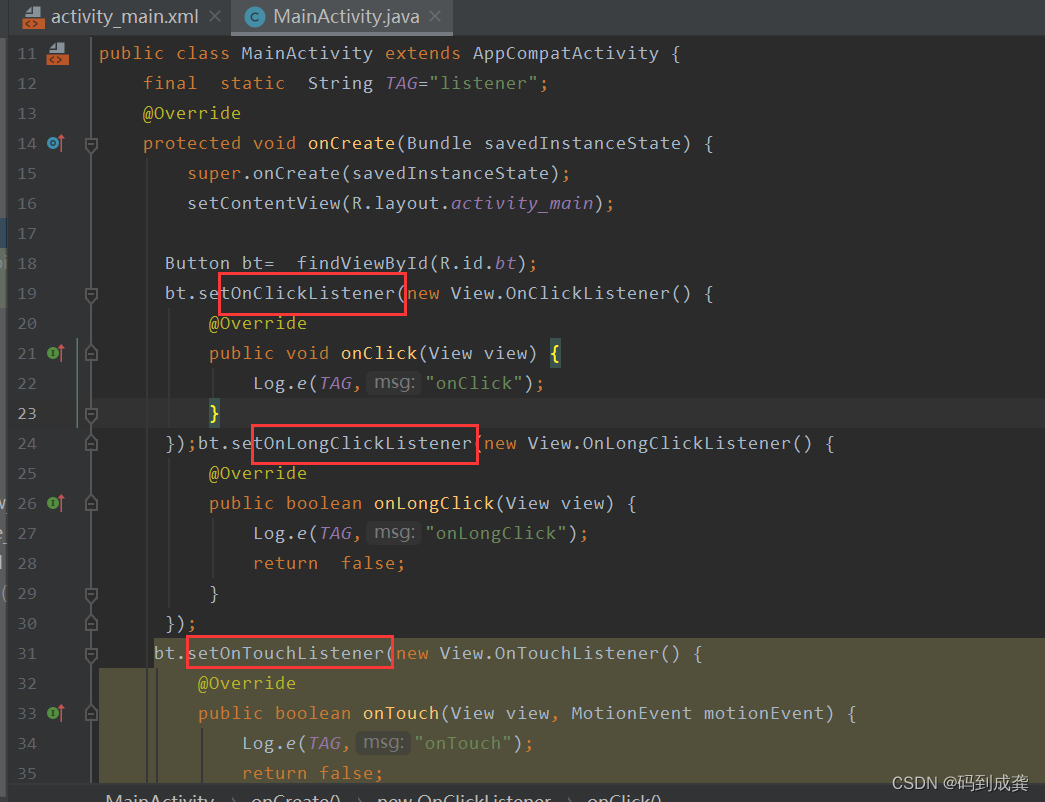Click setOnLongClickListener on line 24

coord(351,443)
